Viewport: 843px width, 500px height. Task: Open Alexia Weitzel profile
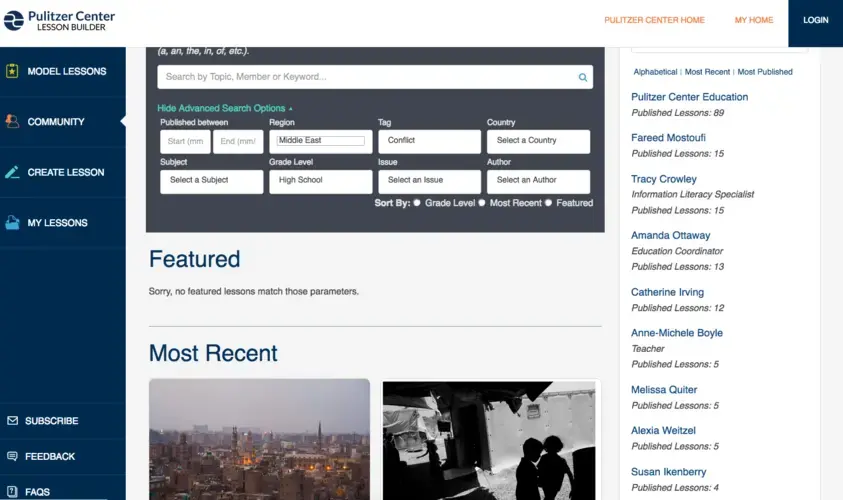tap(663, 430)
